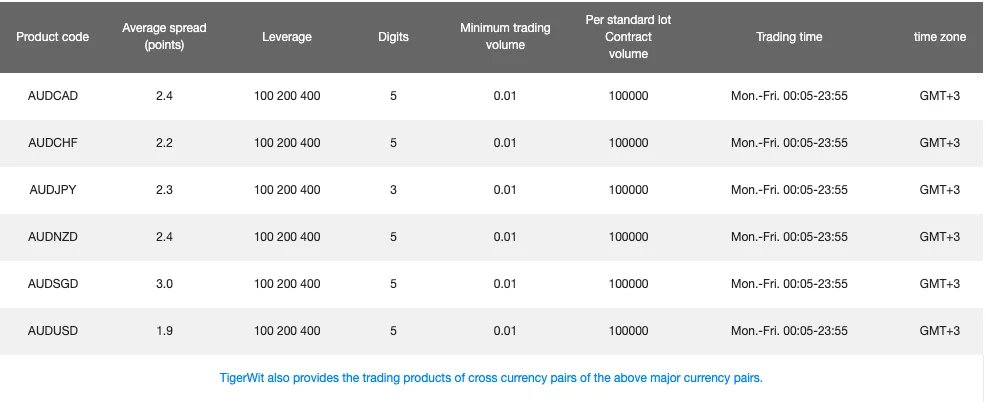Select the AUDCAD product code
The height and width of the screenshot is (402, 987).
point(53,97)
